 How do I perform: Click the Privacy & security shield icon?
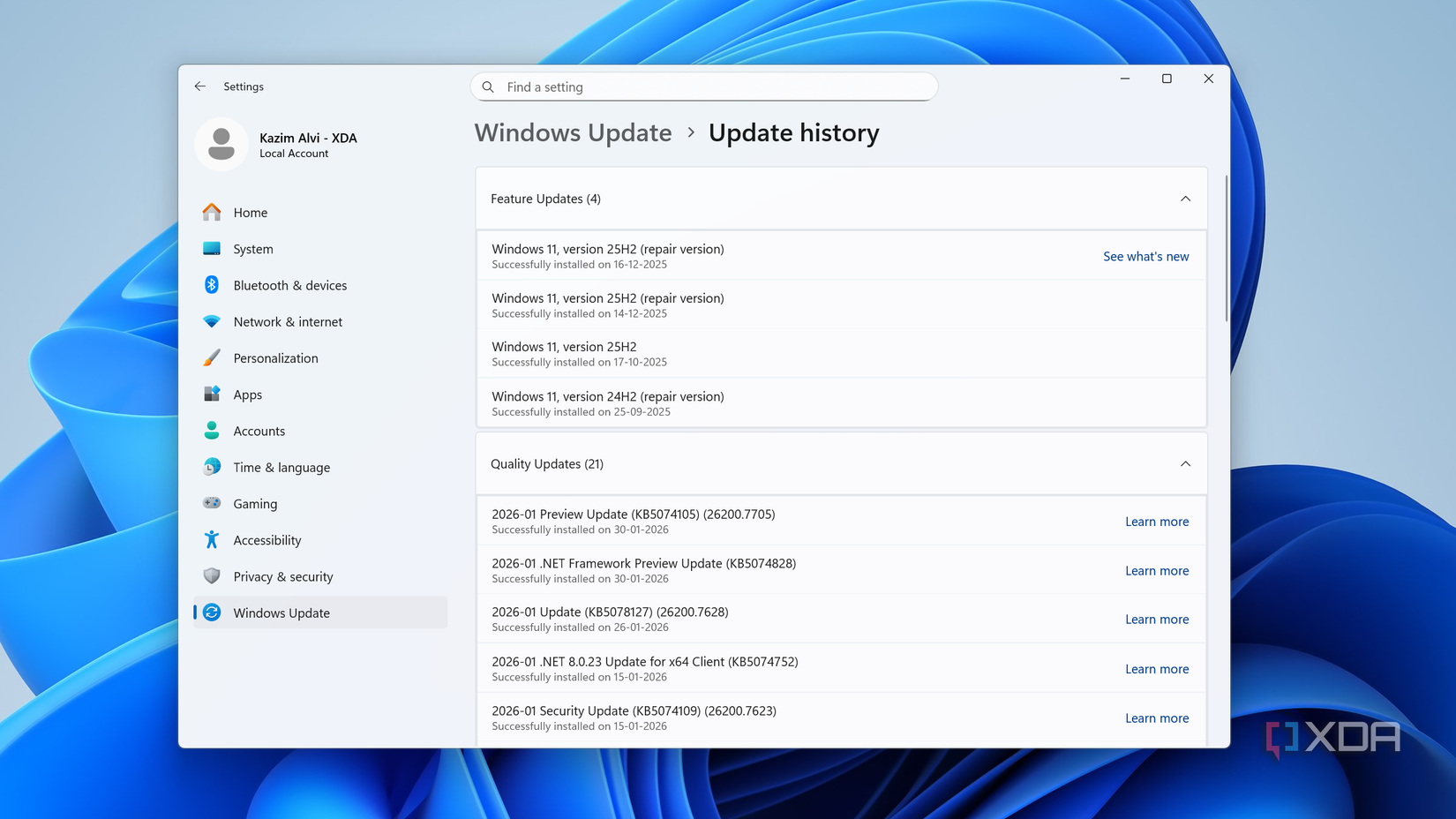tap(212, 576)
